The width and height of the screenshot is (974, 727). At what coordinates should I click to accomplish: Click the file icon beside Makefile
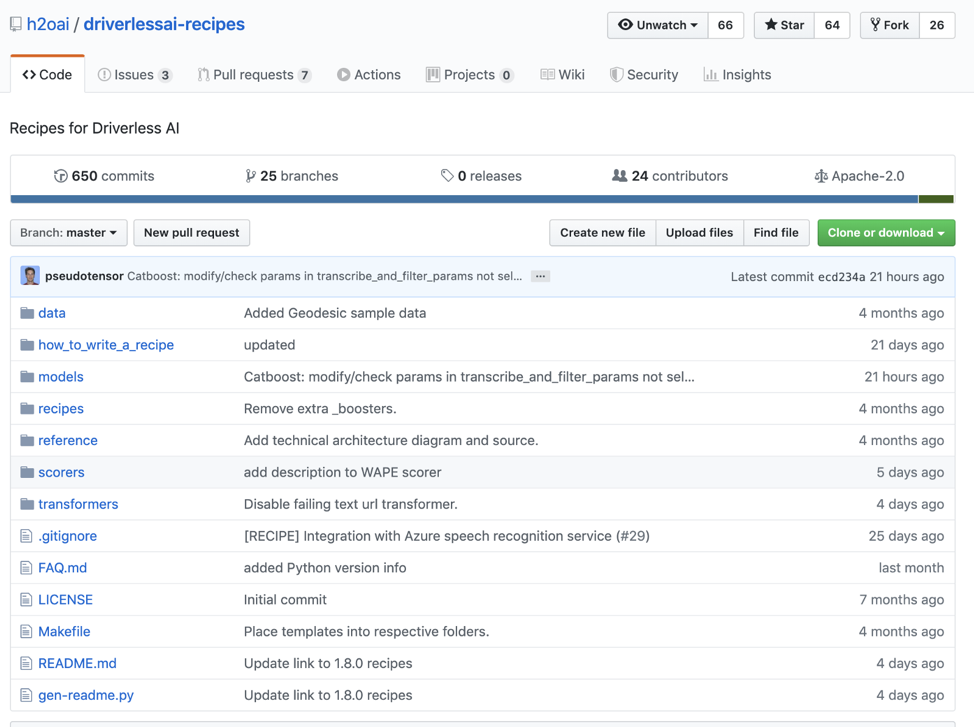pyautogui.click(x=27, y=631)
